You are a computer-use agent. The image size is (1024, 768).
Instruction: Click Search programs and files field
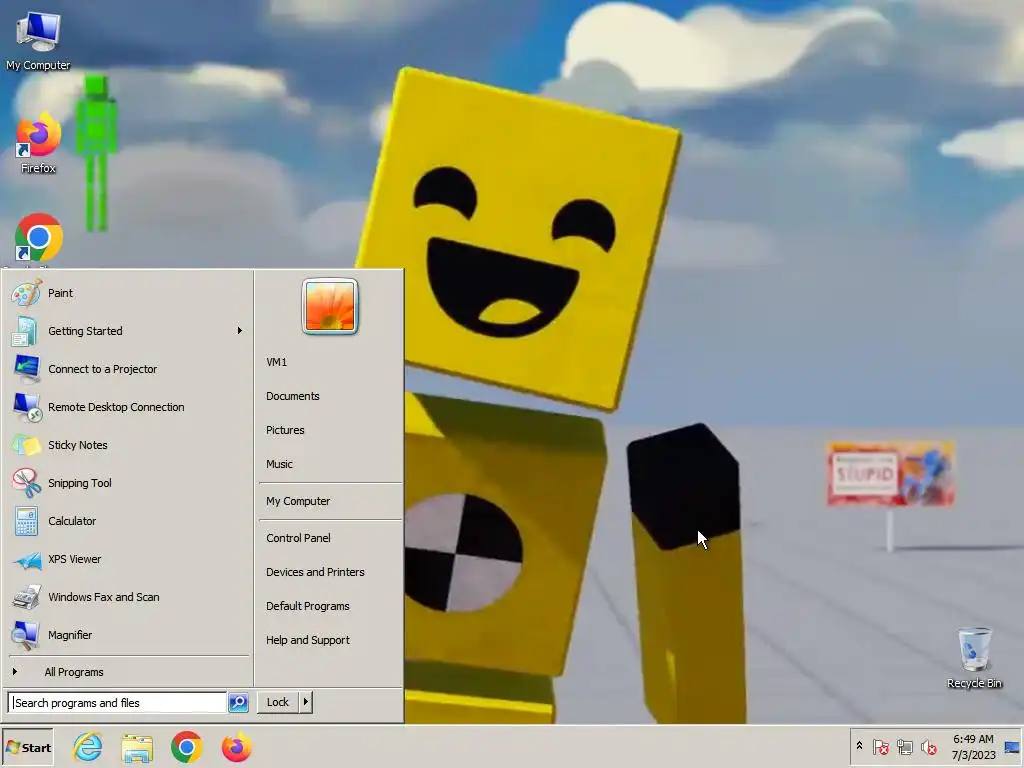pos(118,703)
